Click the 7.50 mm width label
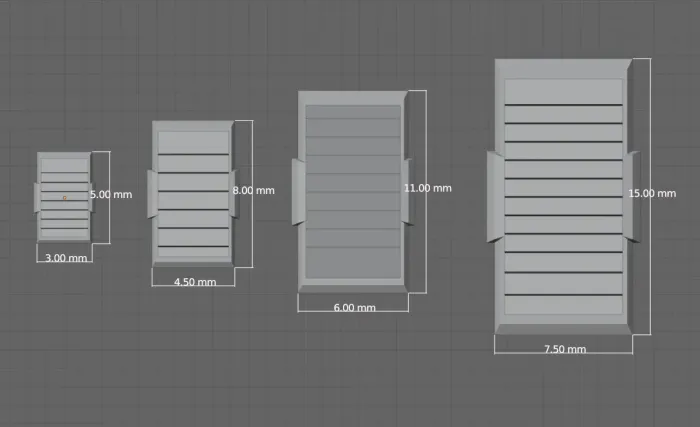700x427 pixels. [x=565, y=349]
